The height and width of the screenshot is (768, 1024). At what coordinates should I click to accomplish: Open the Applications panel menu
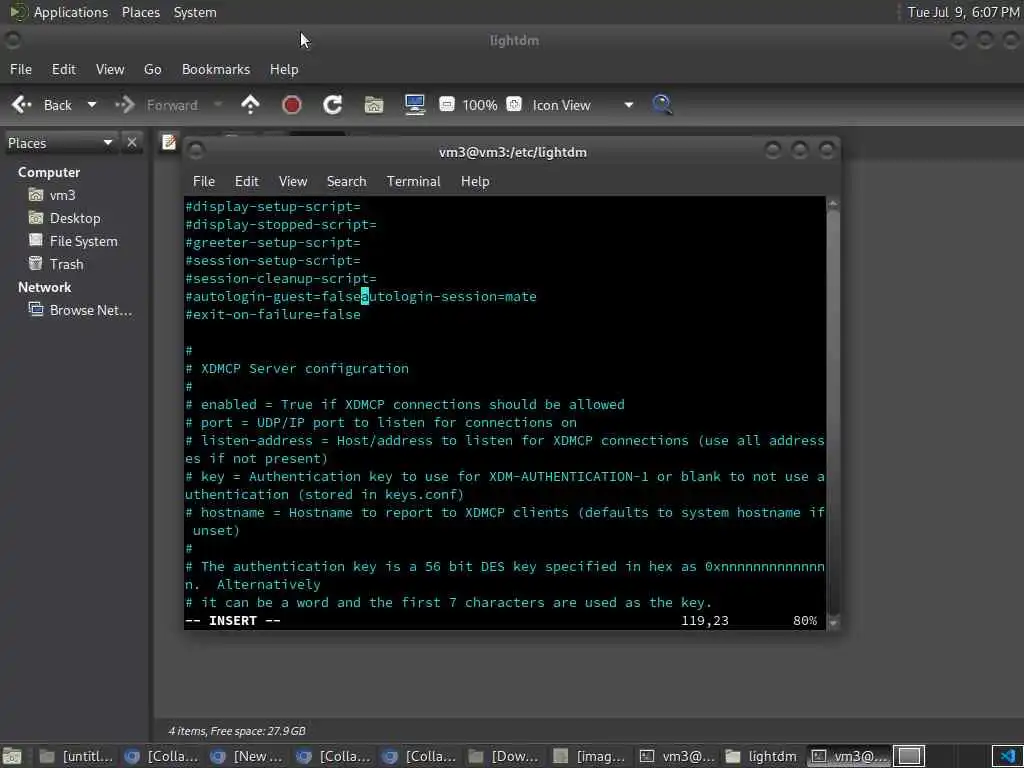(x=59, y=12)
